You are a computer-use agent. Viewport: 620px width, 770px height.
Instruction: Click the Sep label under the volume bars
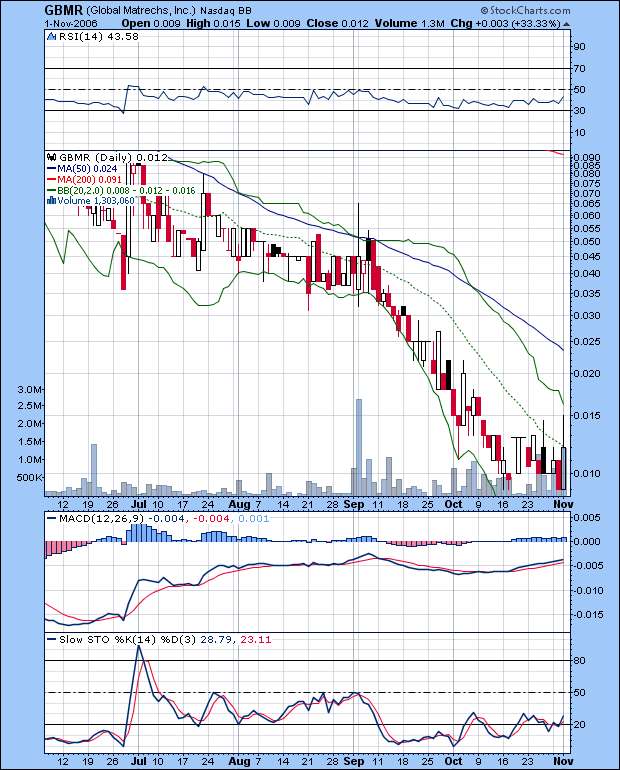354,505
